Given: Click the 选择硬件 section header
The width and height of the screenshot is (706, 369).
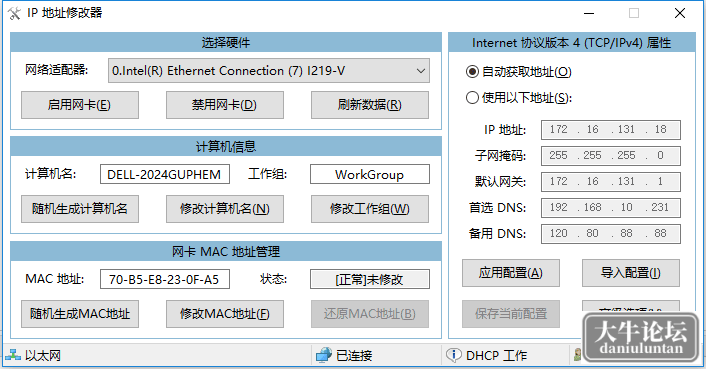Looking at the screenshot, I should click(x=226, y=42).
